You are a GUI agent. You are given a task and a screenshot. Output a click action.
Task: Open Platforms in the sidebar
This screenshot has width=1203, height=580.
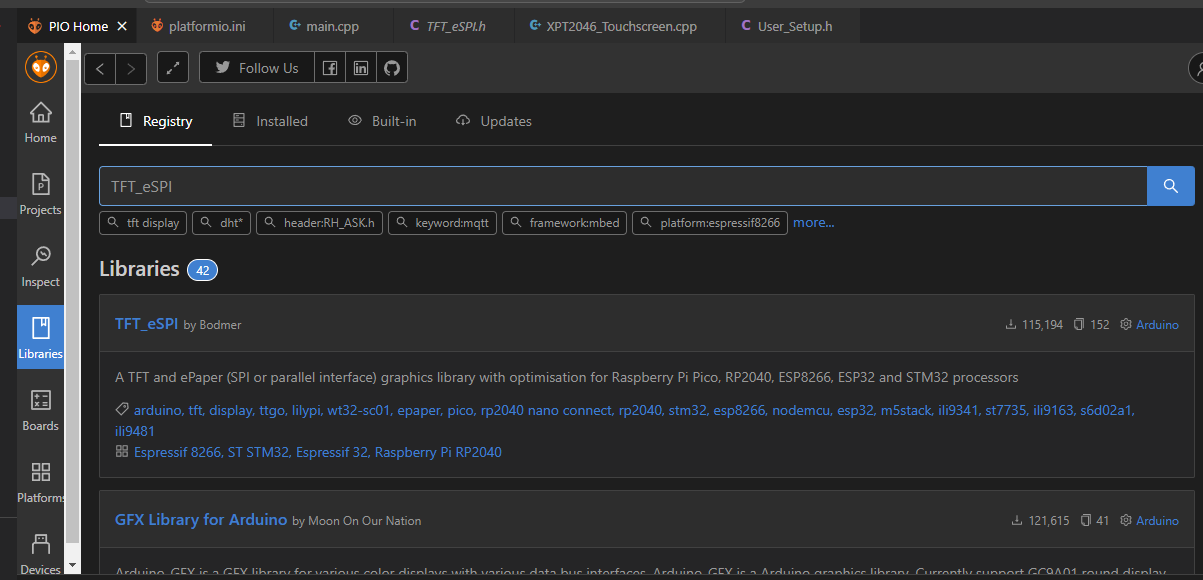pyautogui.click(x=41, y=483)
